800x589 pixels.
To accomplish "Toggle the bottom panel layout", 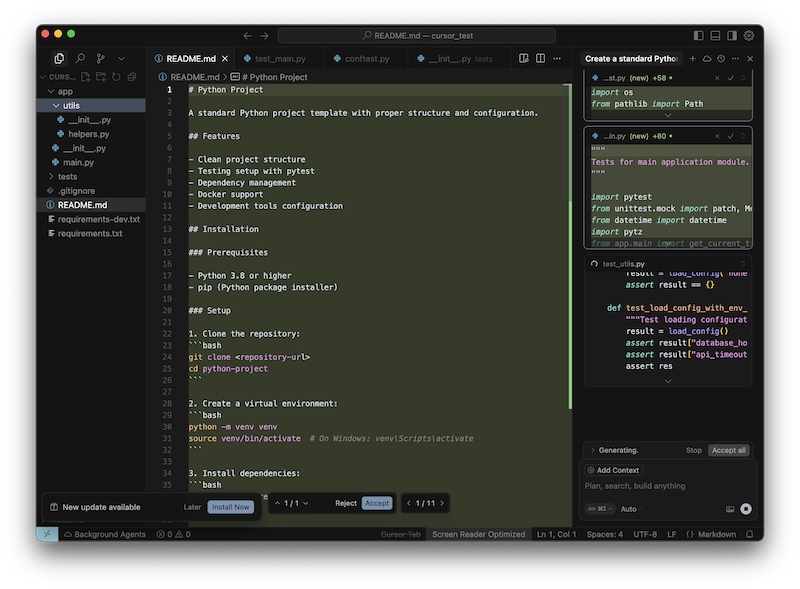I will [715, 35].
